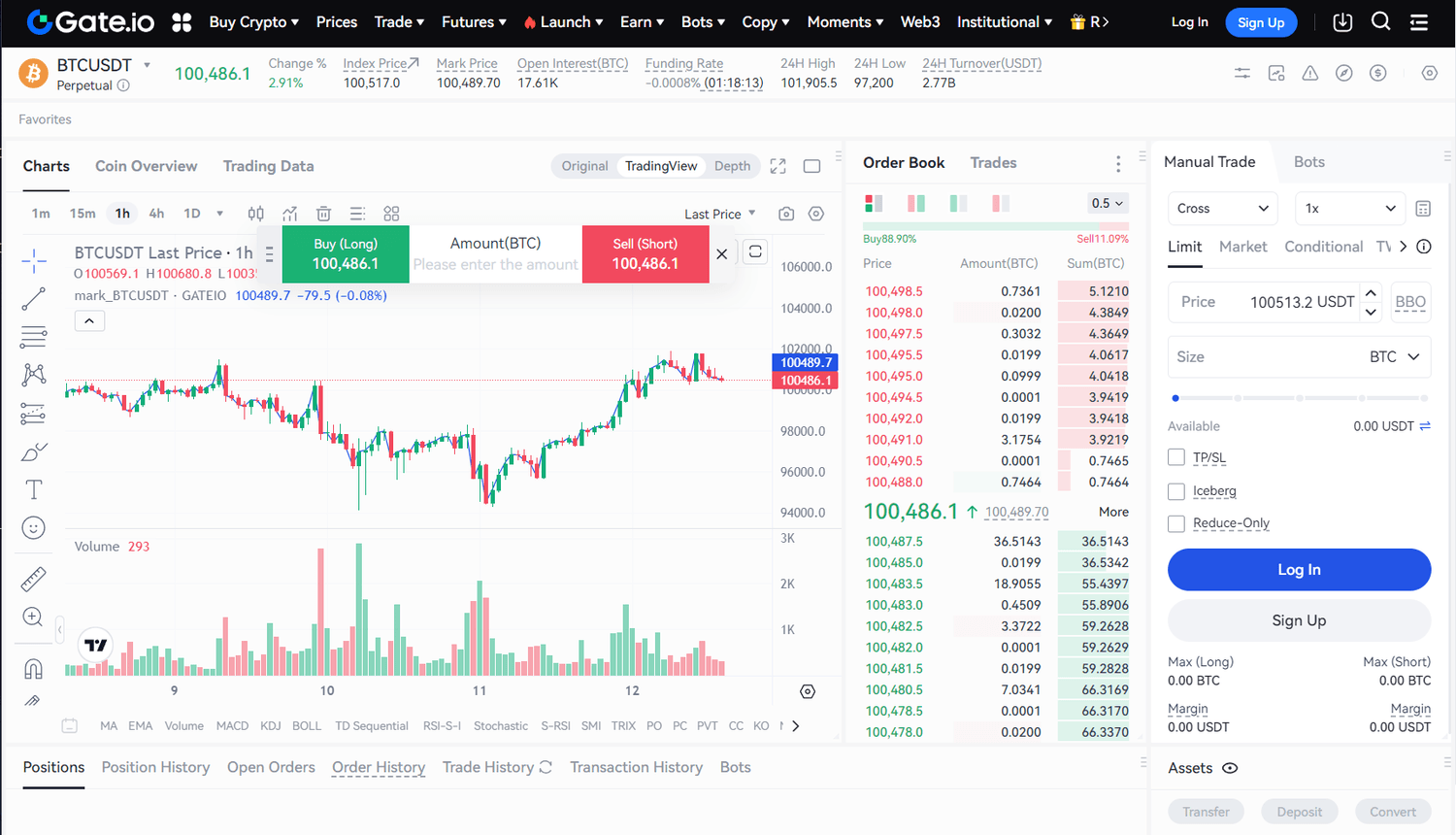Select the trend line drawing tool

(x=34, y=299)
